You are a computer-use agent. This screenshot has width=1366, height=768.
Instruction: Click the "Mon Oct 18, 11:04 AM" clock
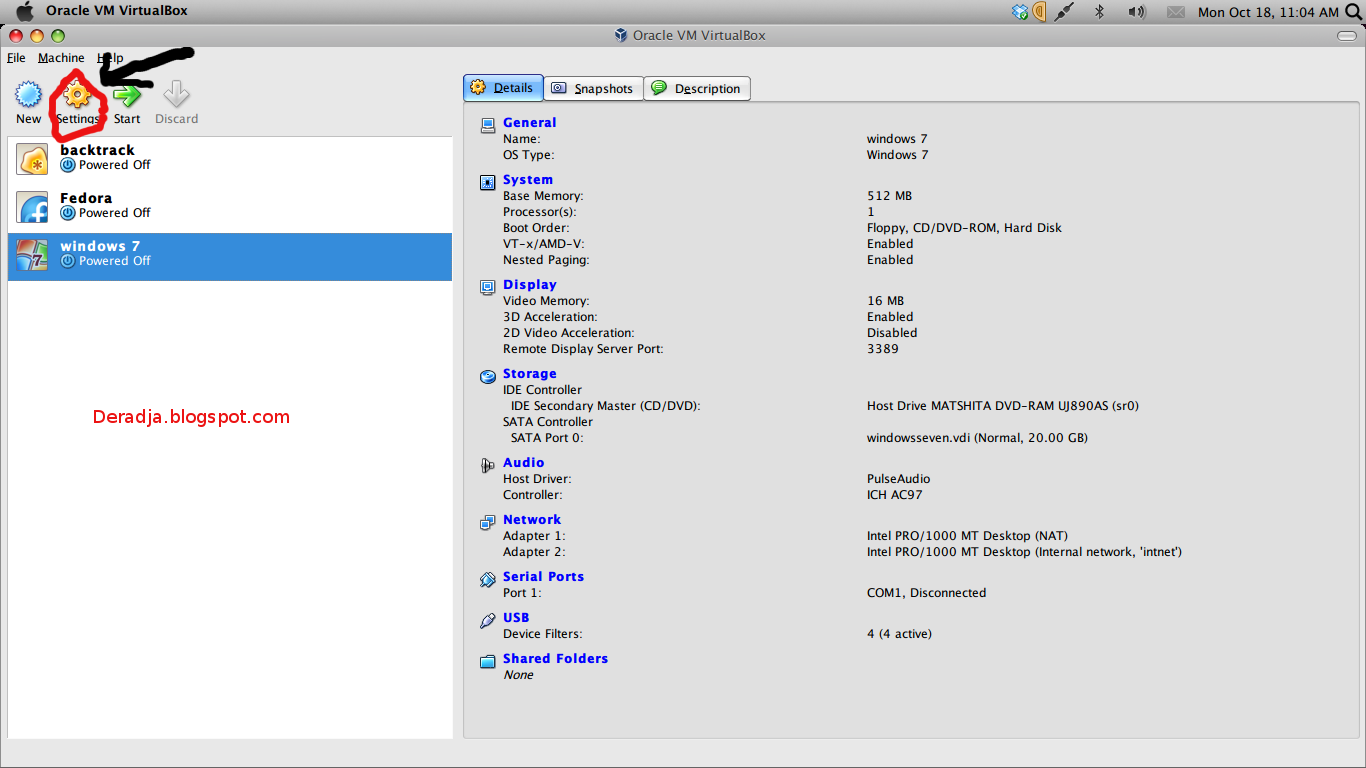tap(1268, 12)
